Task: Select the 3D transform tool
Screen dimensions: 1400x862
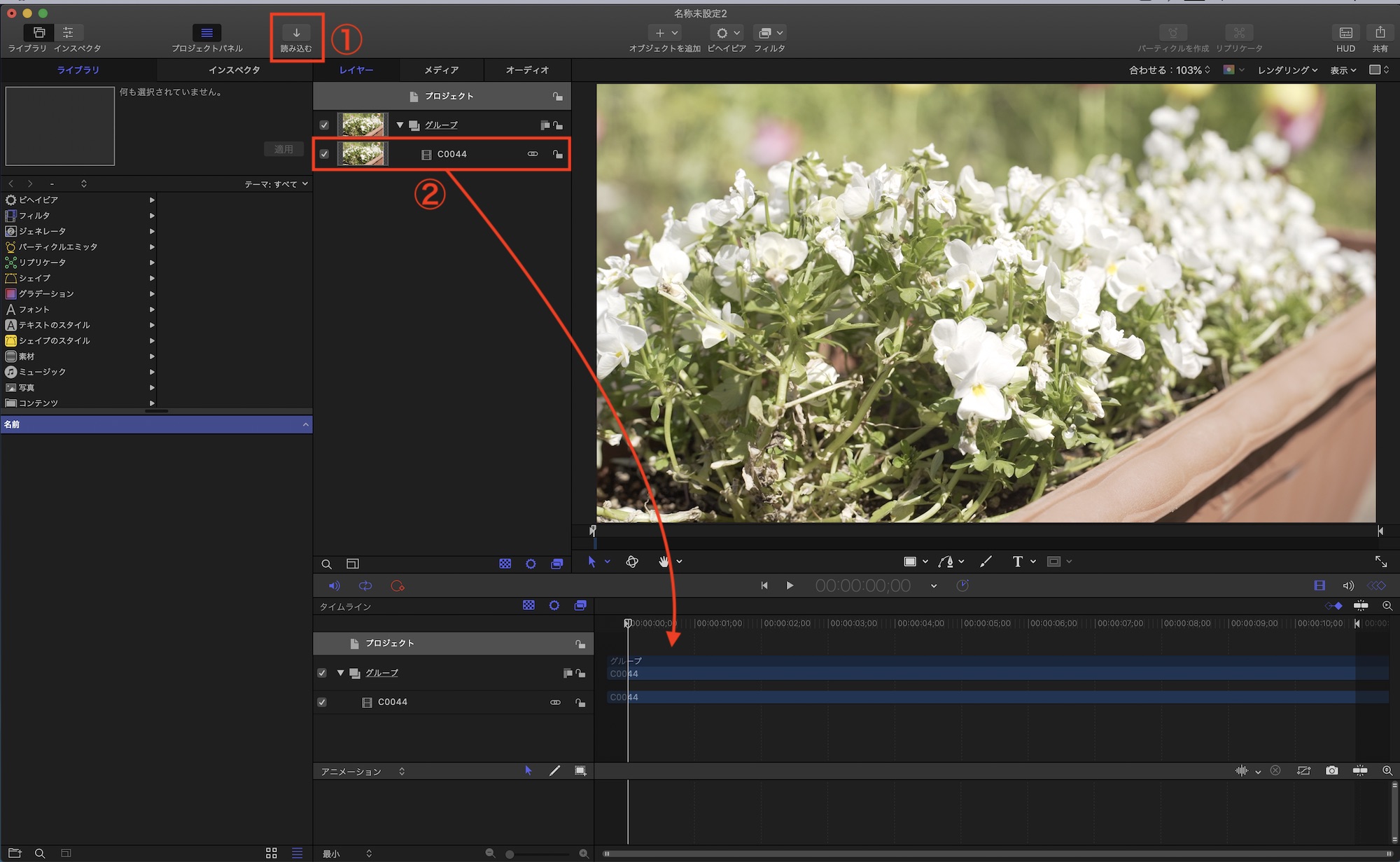Action: [632, 562]
